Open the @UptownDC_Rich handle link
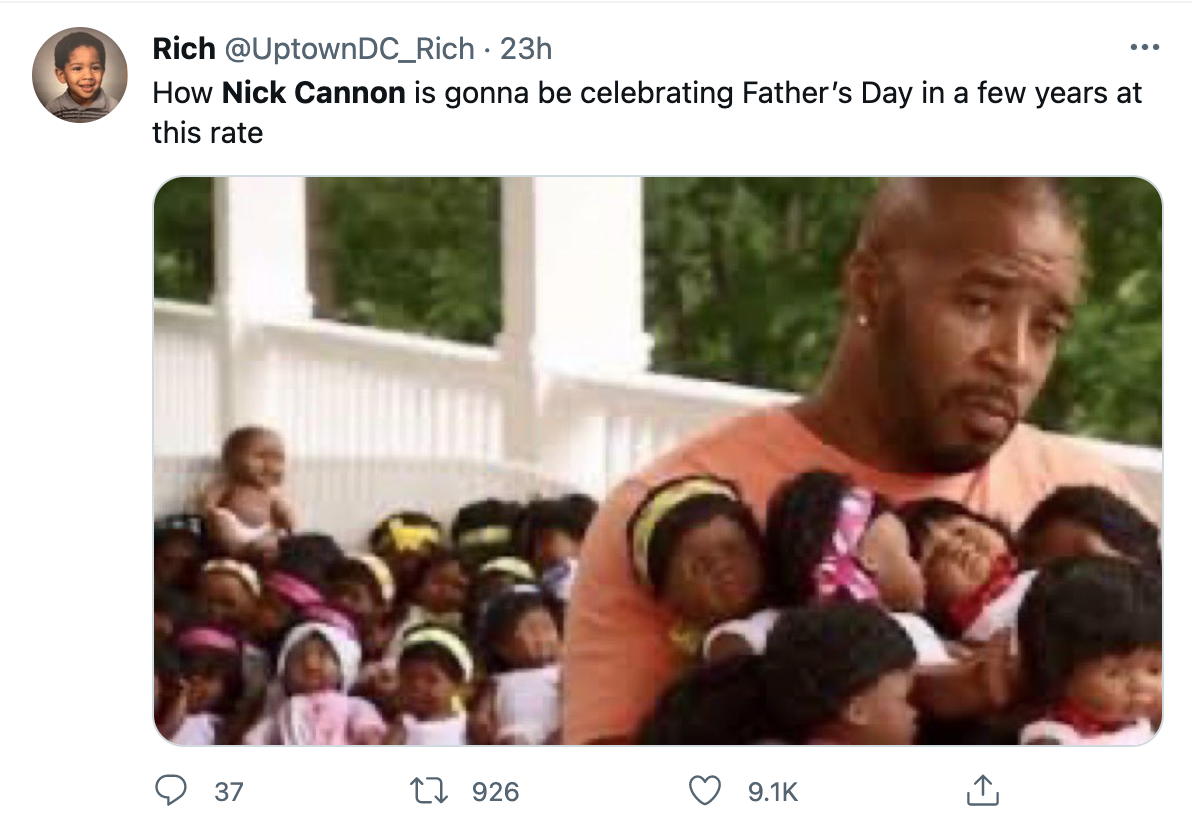Viewport: 1192px width, 830px height. pyautogui.click(x=350, y=49)
